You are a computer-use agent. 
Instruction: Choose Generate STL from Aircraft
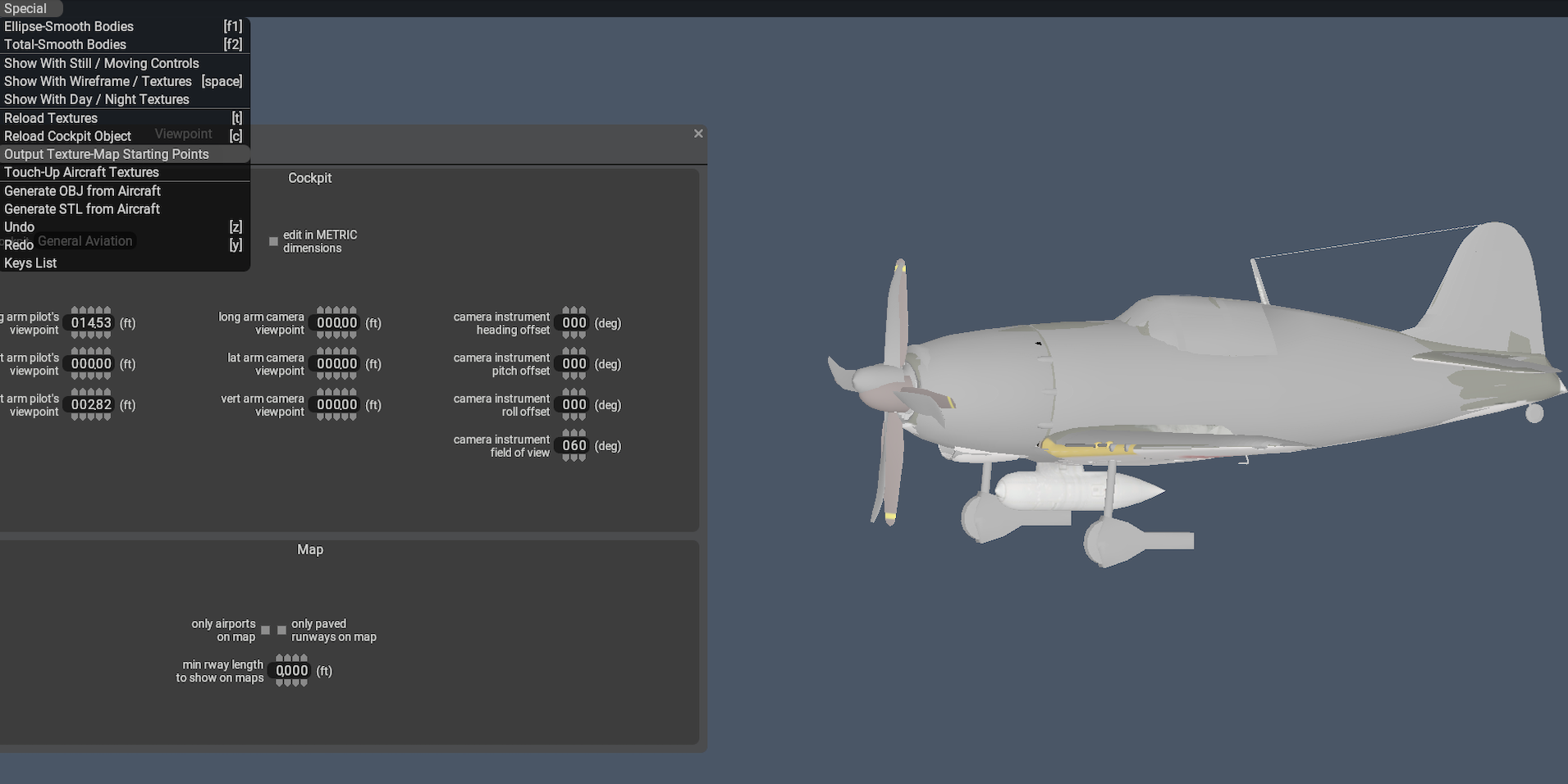pos(81,209)
